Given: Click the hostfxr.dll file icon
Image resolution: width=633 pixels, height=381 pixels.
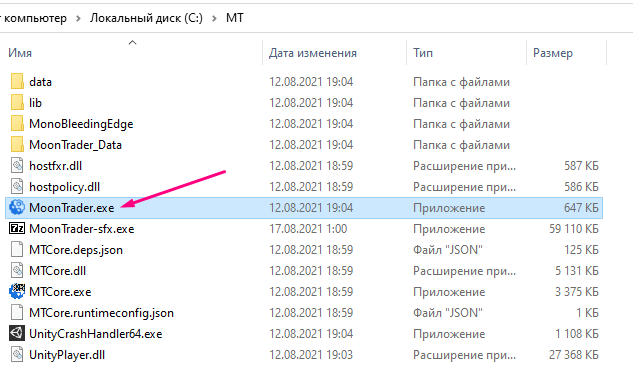Looking at the screenshot, I should tap(17, 165).
